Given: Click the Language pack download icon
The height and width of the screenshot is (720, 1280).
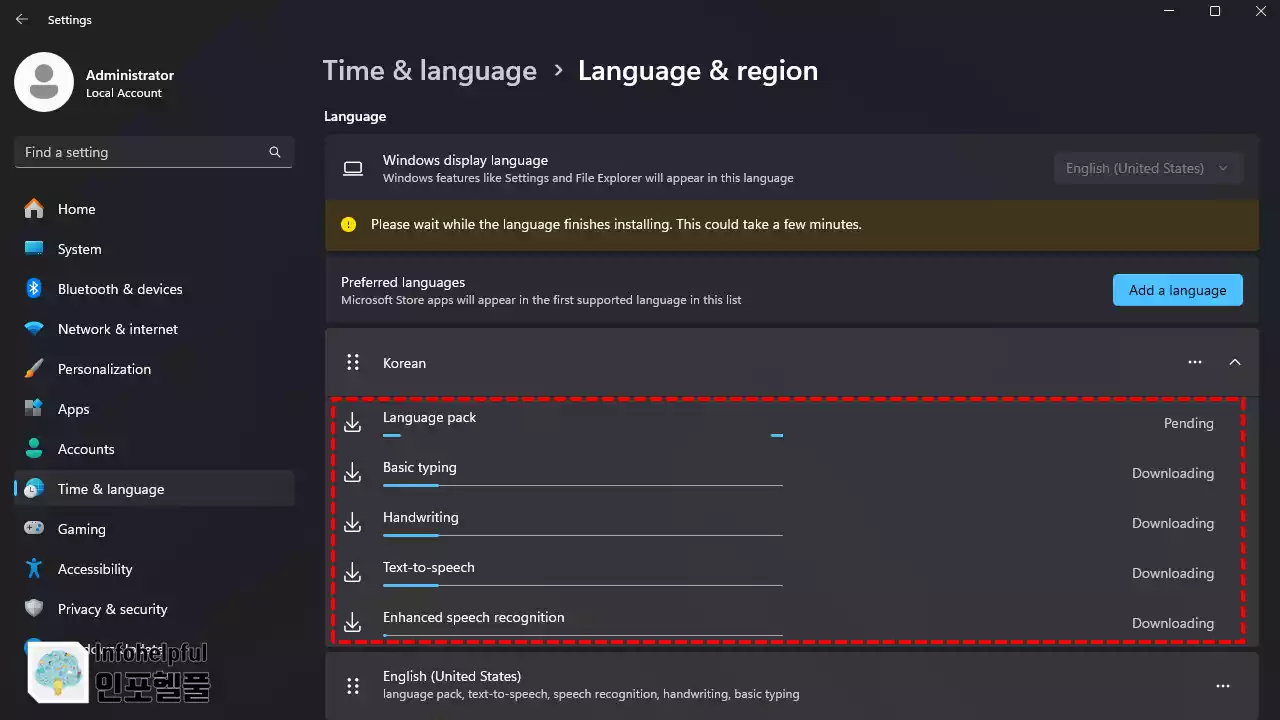Looking at the screenshot, I should click(352, 423).
